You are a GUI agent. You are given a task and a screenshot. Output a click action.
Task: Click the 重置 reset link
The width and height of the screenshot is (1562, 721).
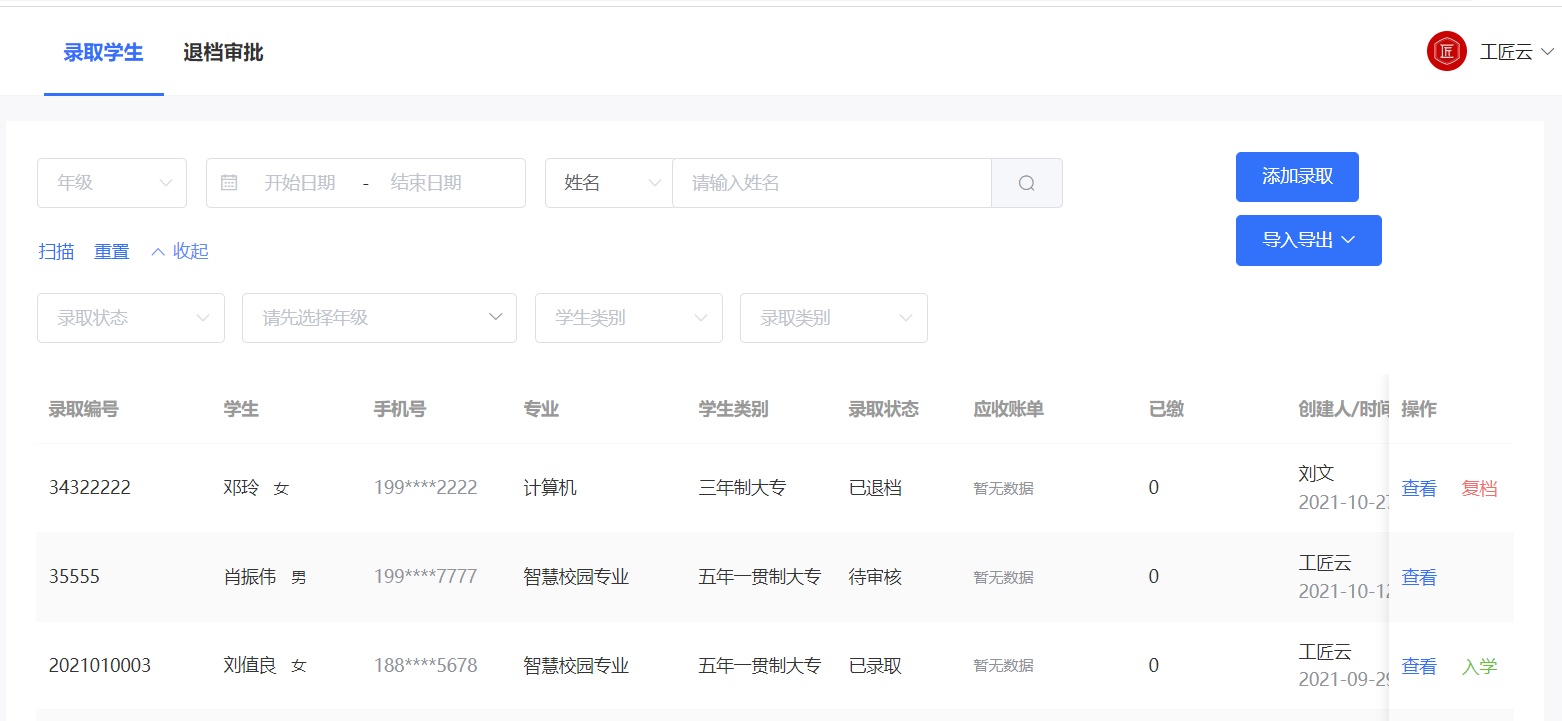tap(111, 251)
